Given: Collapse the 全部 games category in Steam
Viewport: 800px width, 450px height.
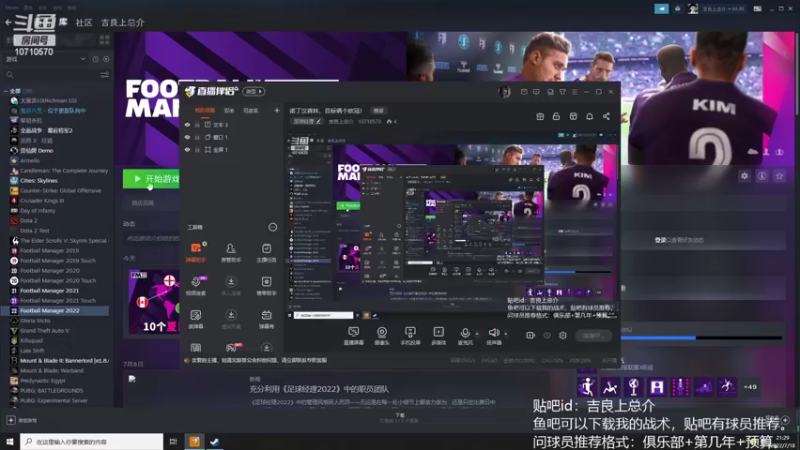Looking at the screenshot, I should tap(6, 91).
